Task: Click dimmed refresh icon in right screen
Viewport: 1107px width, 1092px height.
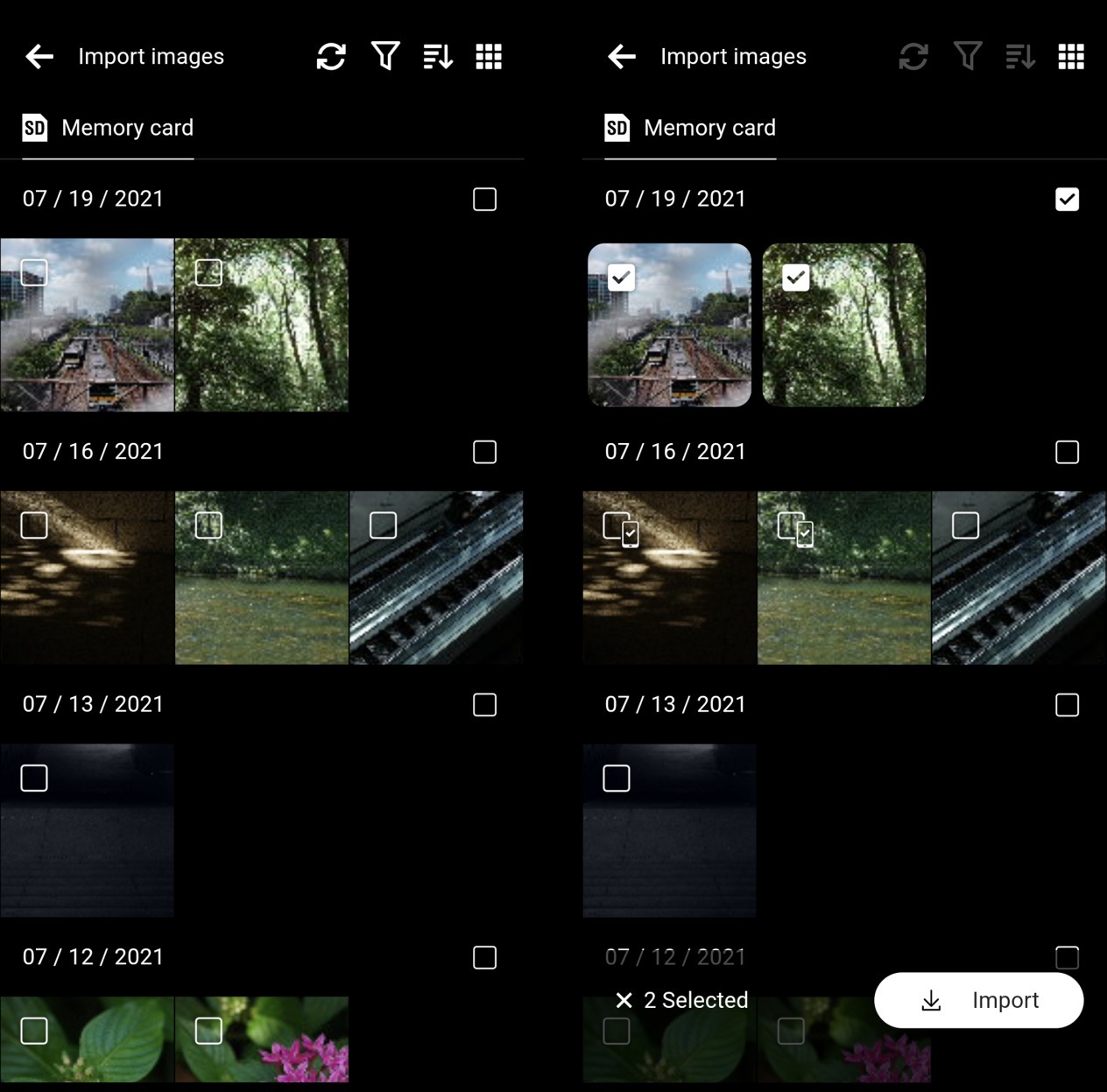Action: pyautogui.click(x=913, y=57)
